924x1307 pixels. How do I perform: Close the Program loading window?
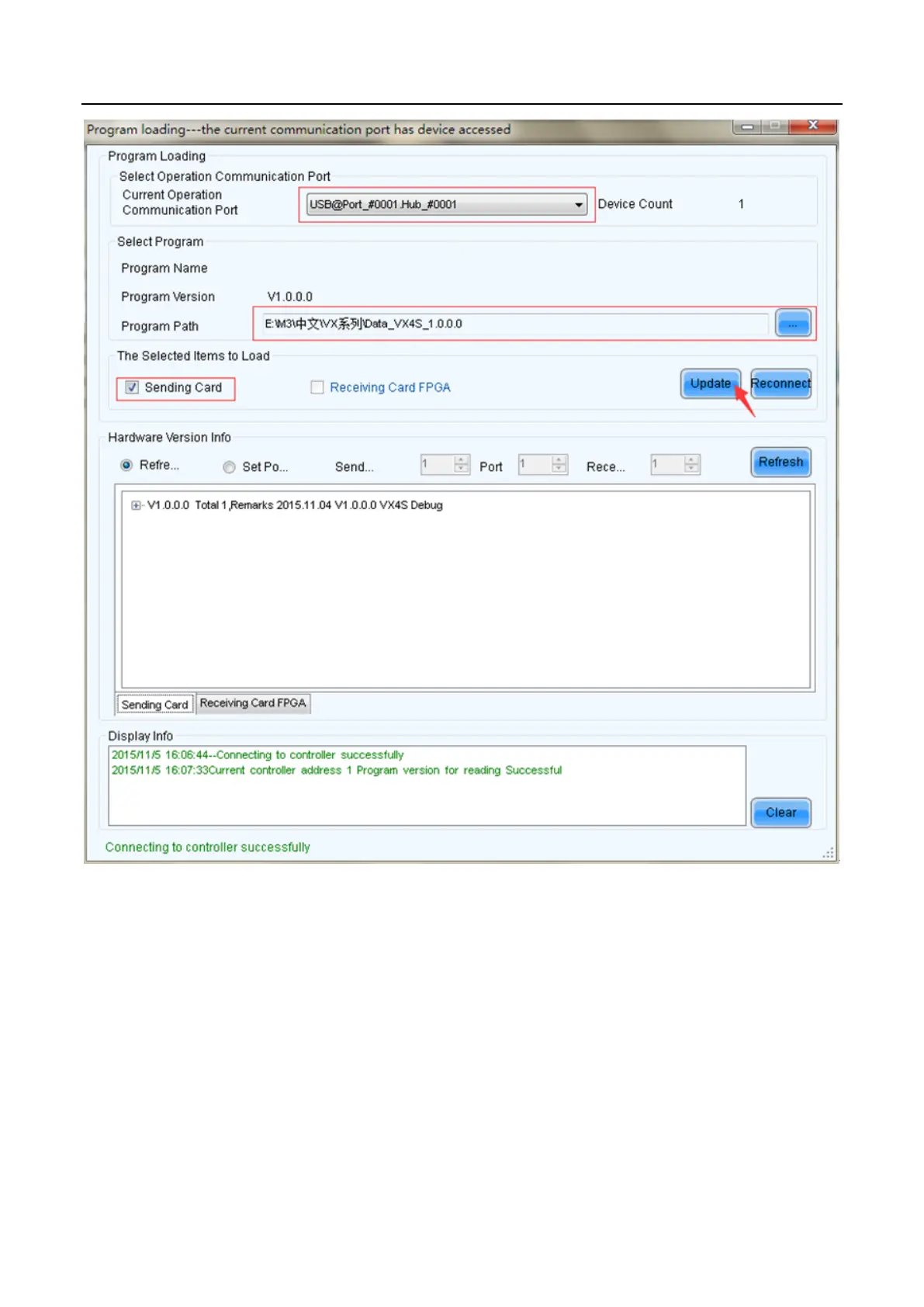tap(812, 126)
